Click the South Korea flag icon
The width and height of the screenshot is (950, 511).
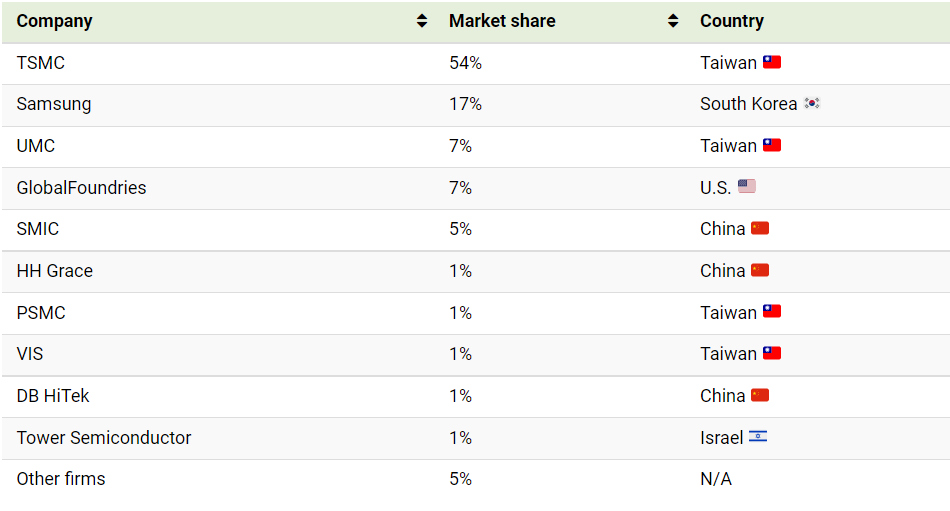click(x=812, y=103)
